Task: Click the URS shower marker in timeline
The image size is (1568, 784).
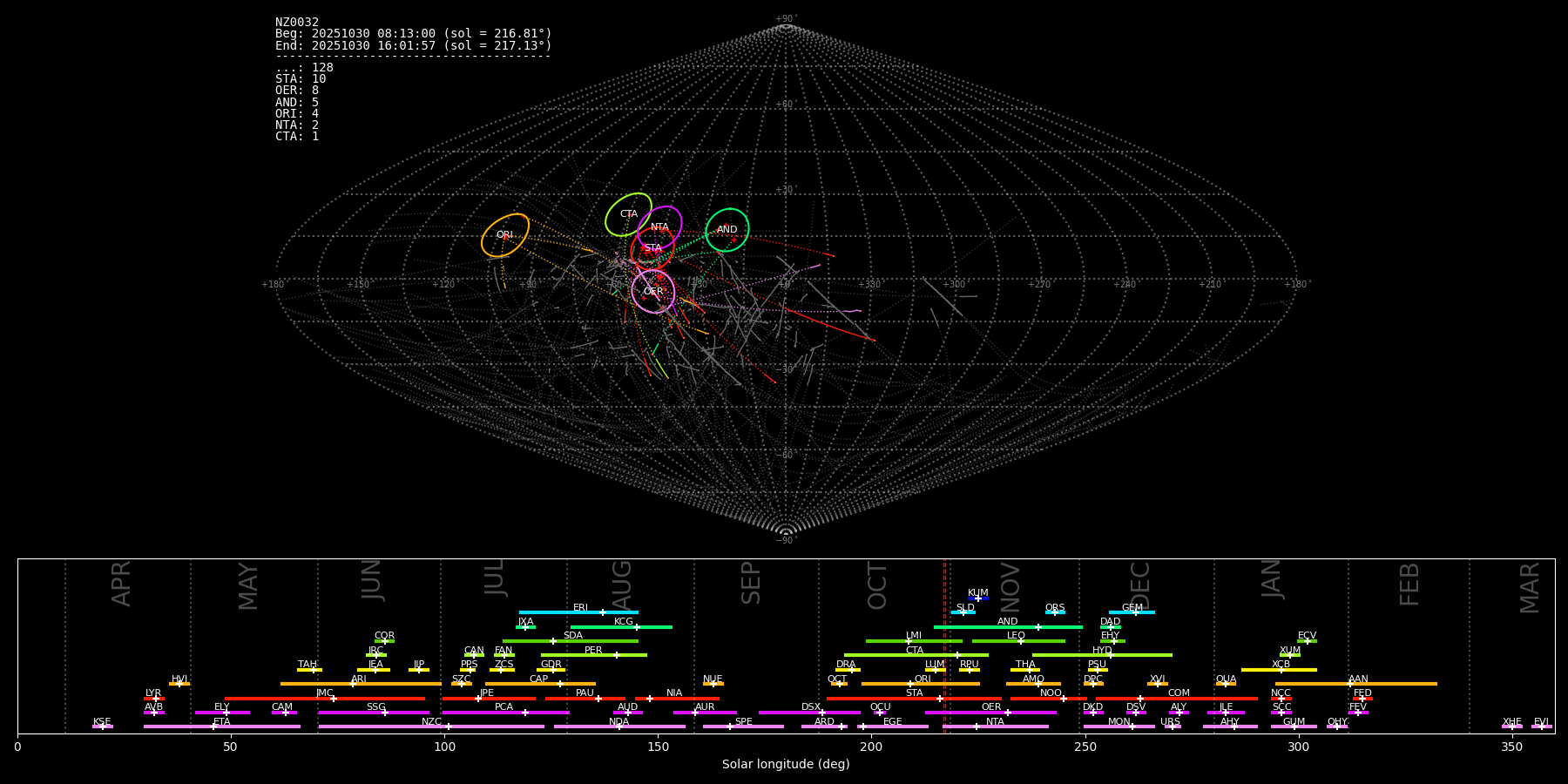Action: point(1173,727)
